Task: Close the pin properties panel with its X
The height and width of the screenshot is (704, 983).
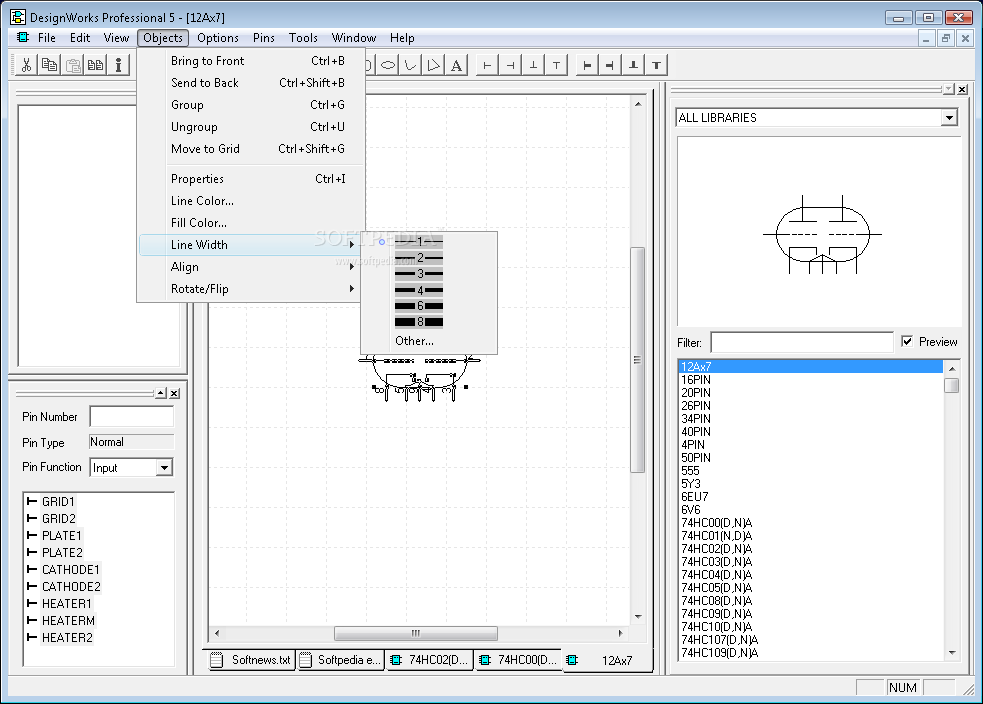Action: tap(175, 393)
